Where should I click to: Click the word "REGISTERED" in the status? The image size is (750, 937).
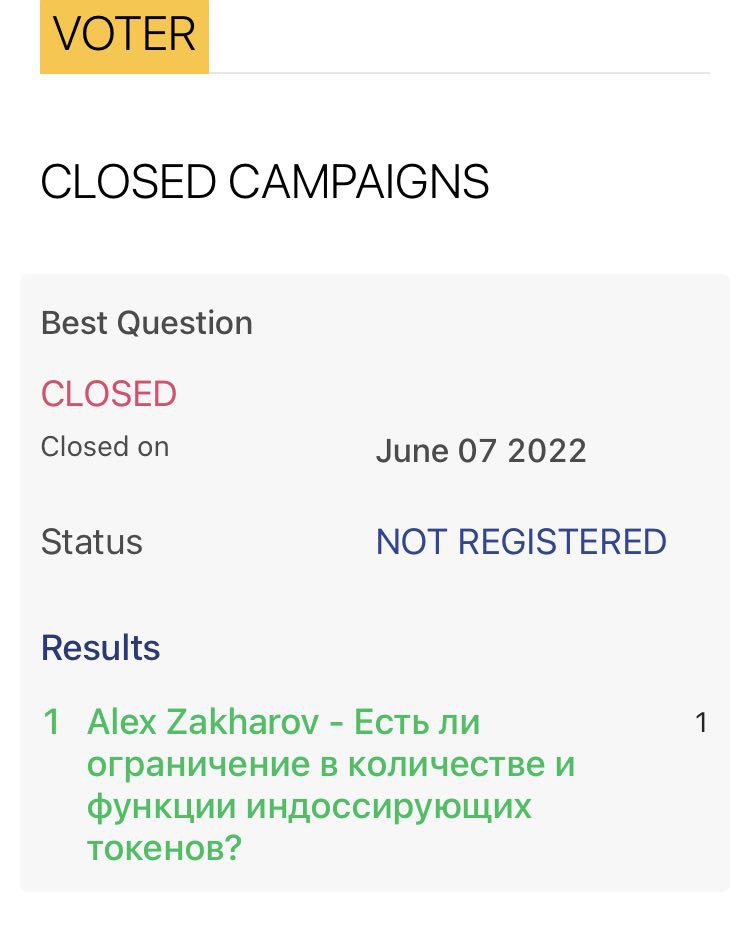(563, 542)
